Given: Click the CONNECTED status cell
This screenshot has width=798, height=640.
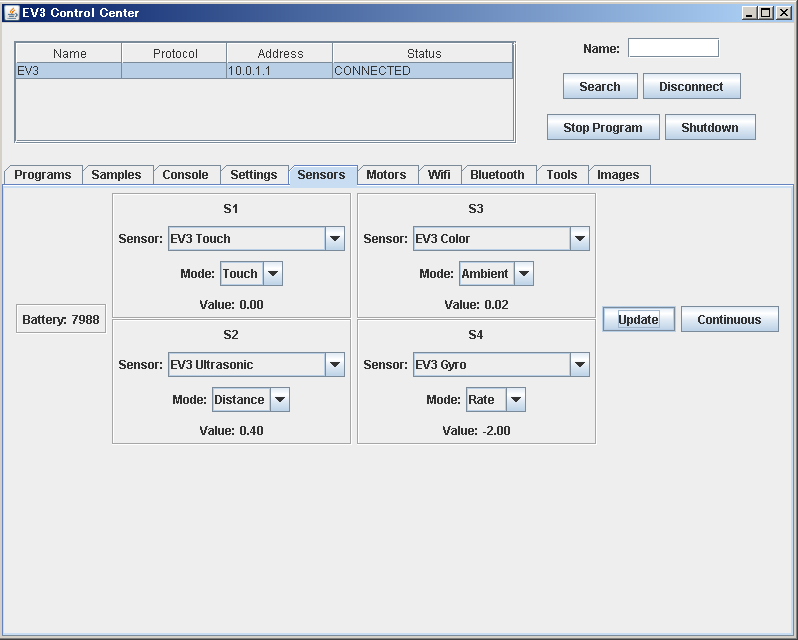Looking at the screenshot, I should click(x=422, y=71).
